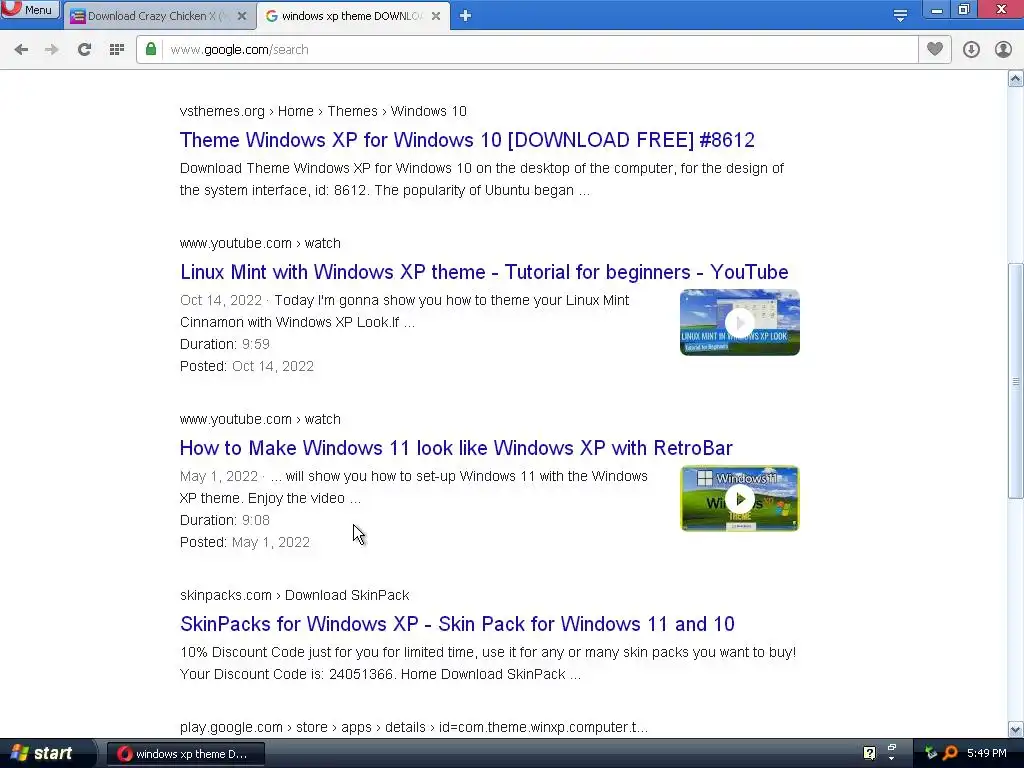Viewport: 1024px width, 768px height.
Task: Click the orange magnifier tray icon
Action: pos(950,753)
